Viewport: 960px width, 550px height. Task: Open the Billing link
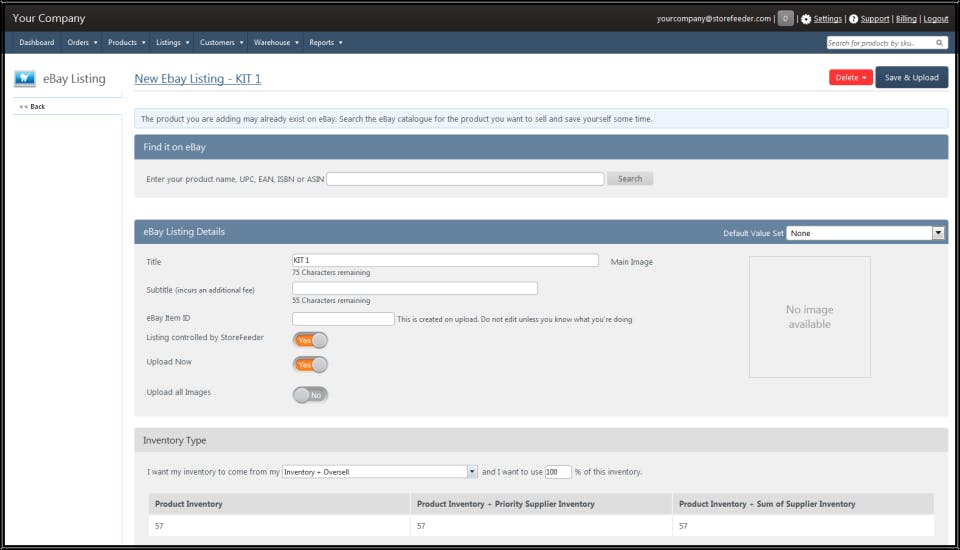(906, 19)
